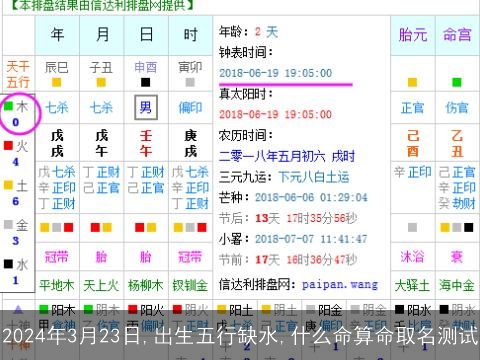The width and height of the screenshot is (480, 360).
Task: Click the 乙丑 pillar under 命宫
Action: coord(457,143)
